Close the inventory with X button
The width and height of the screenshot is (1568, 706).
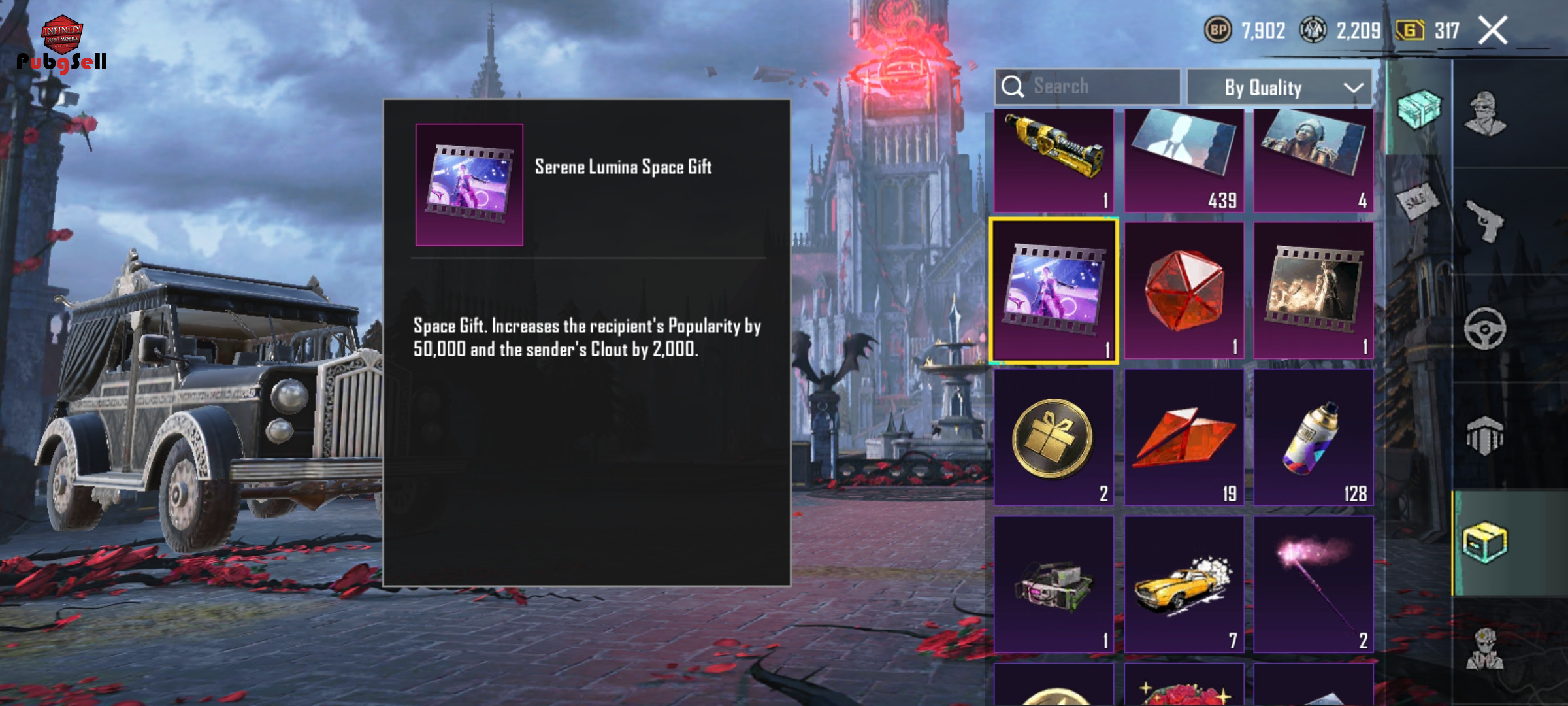coord(1493,30)
